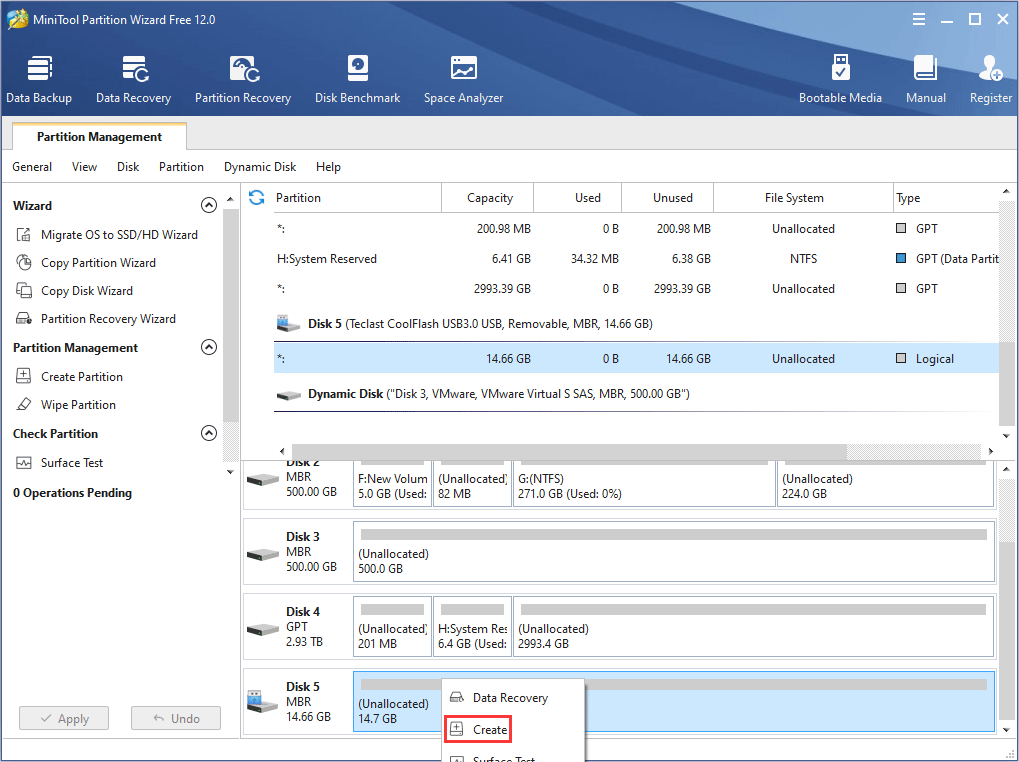The height and width of the screenshot is (762, 1019).
Task: Select the 200.98 MB unallocated row
Action: click(636, 229)
